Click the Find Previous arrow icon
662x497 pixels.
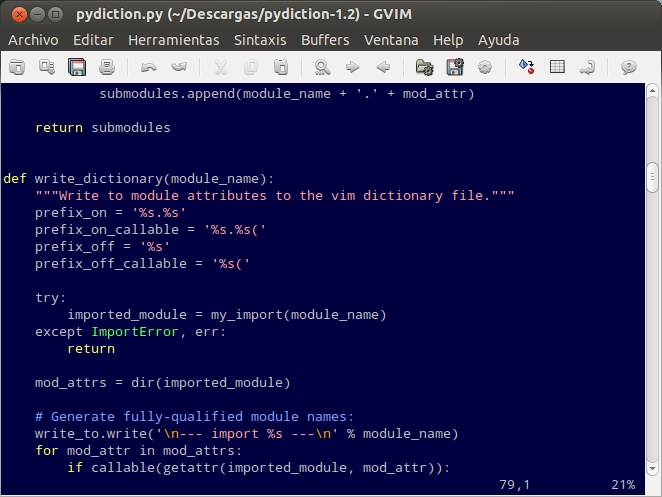pos(383,67)
